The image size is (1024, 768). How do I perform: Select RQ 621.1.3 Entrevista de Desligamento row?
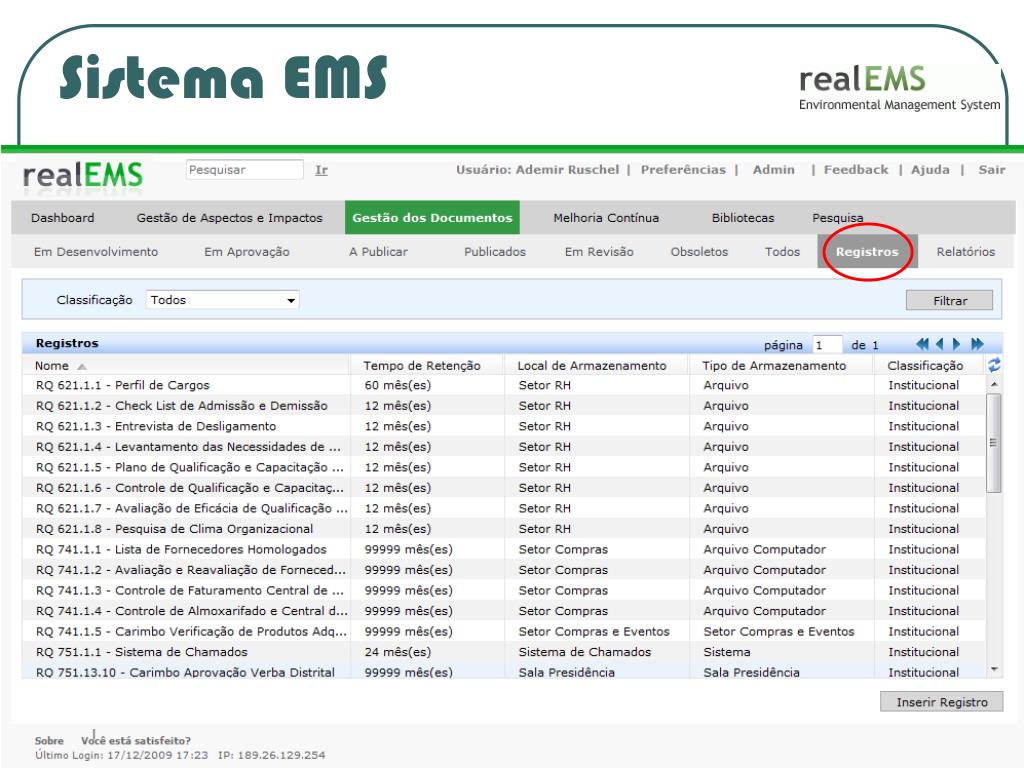[x=504, y=426]
